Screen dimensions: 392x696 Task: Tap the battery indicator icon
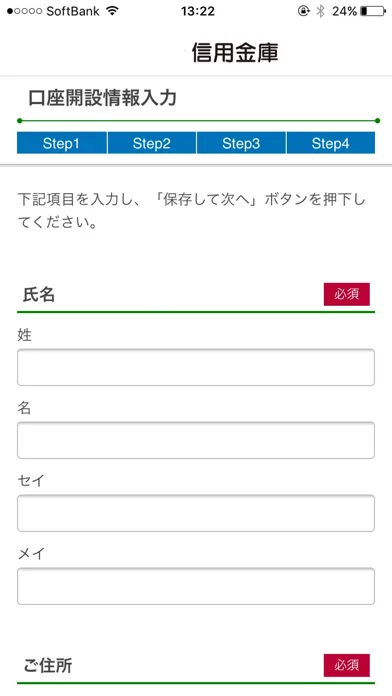click(373, 12)
